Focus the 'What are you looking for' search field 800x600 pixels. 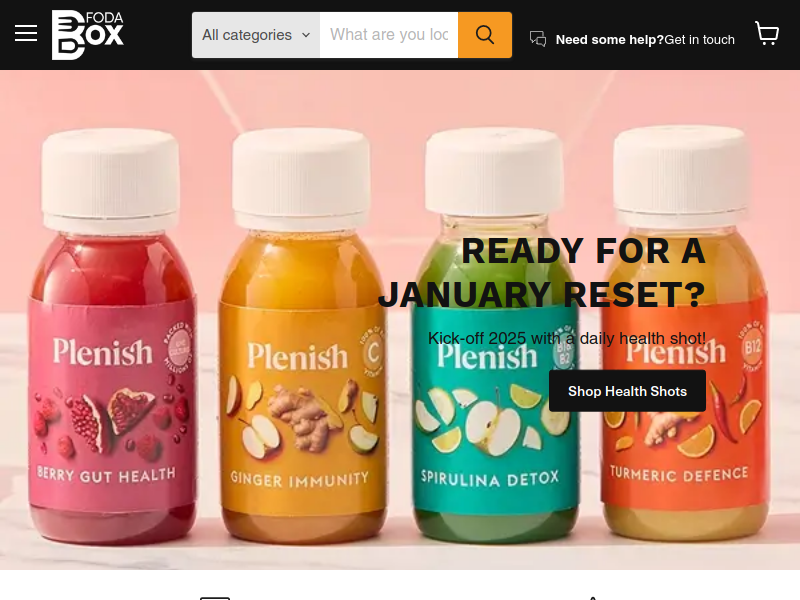pyautogui.click(x=389, y=35)
